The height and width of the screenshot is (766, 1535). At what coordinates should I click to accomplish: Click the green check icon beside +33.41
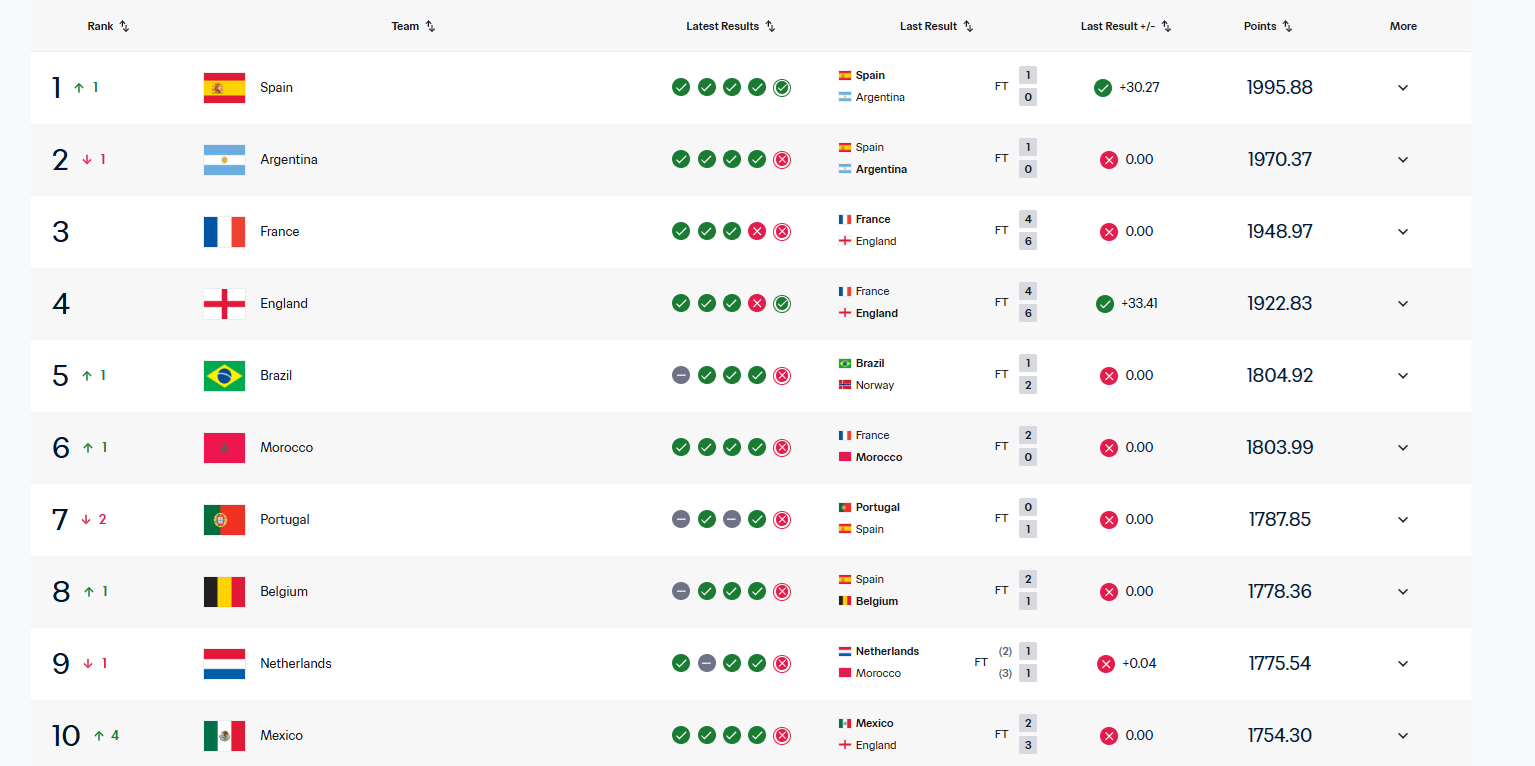[1105, 304]
